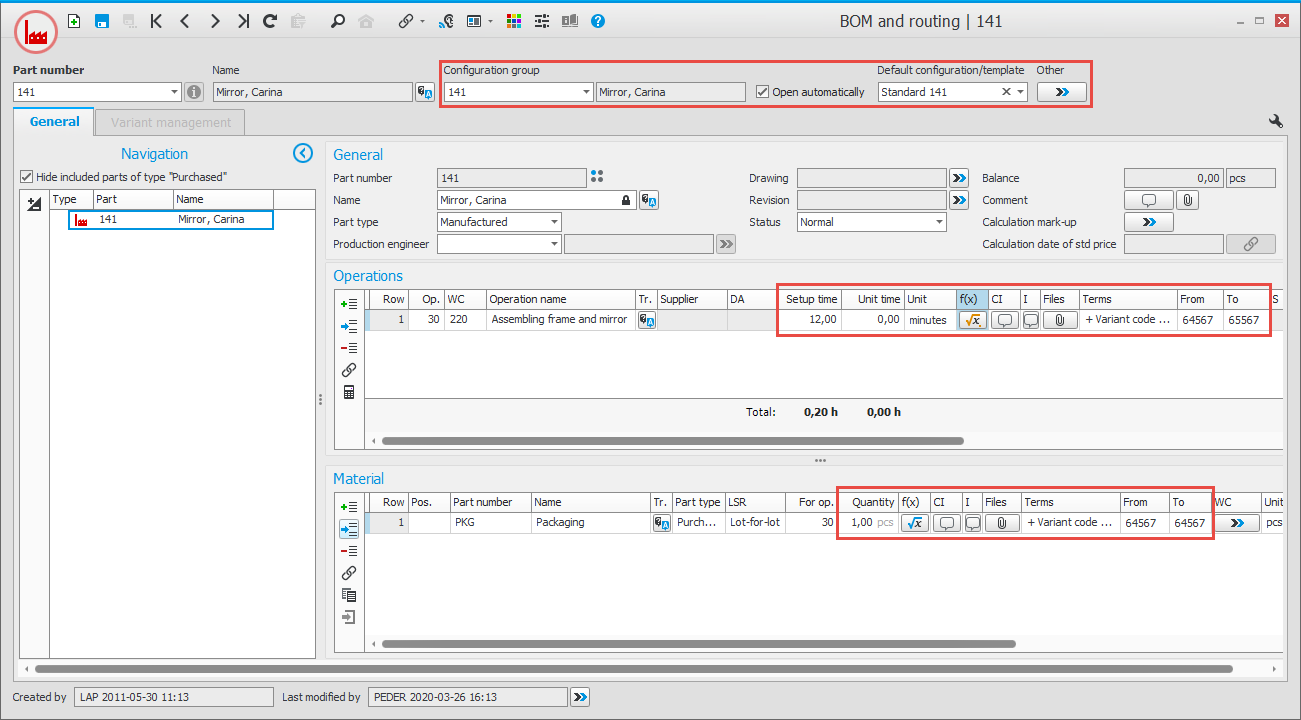Viewport: 1301px width, 720px height.
Task: Click the horizontal scrollbar below Operations
Action: click(x=668, y=440)
